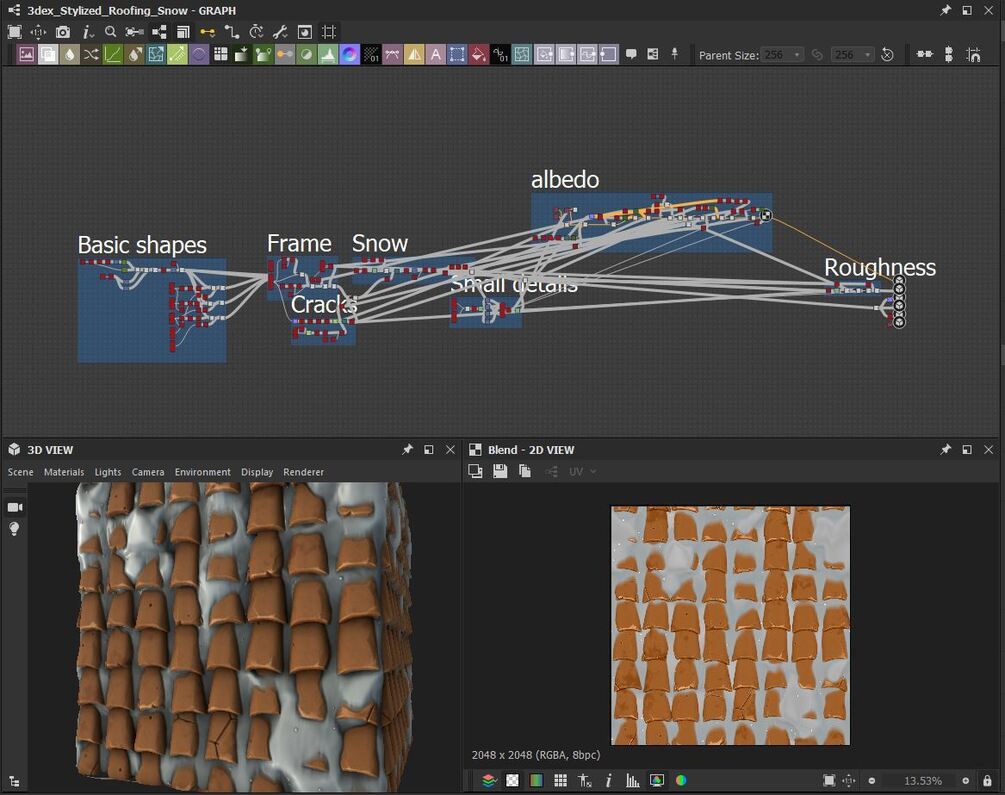Open the Materials menu in 3D view
The width and height of the screenshot is (1005, 795).
point(64,472)
